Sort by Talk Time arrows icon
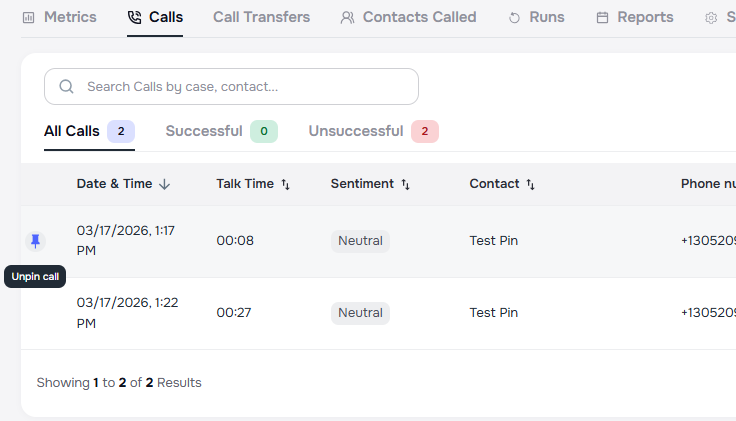 pyautogui.click(x=285, y=184)
